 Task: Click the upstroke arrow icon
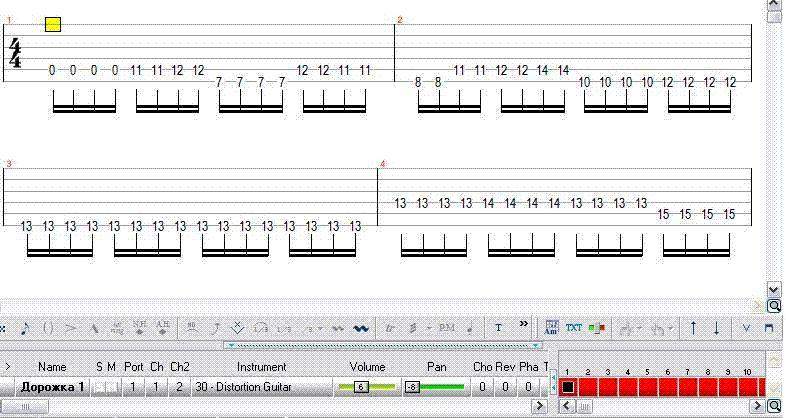coord(692,327)
